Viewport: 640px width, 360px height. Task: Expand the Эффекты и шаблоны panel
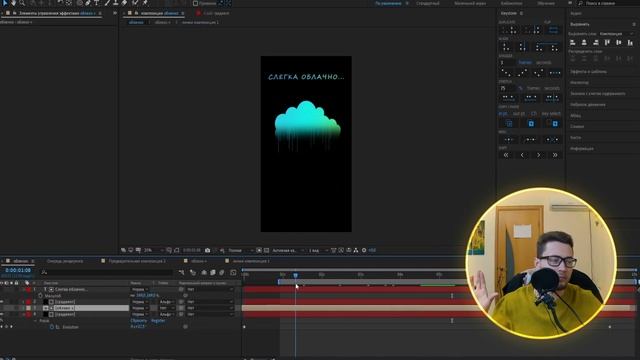(588, 72)
